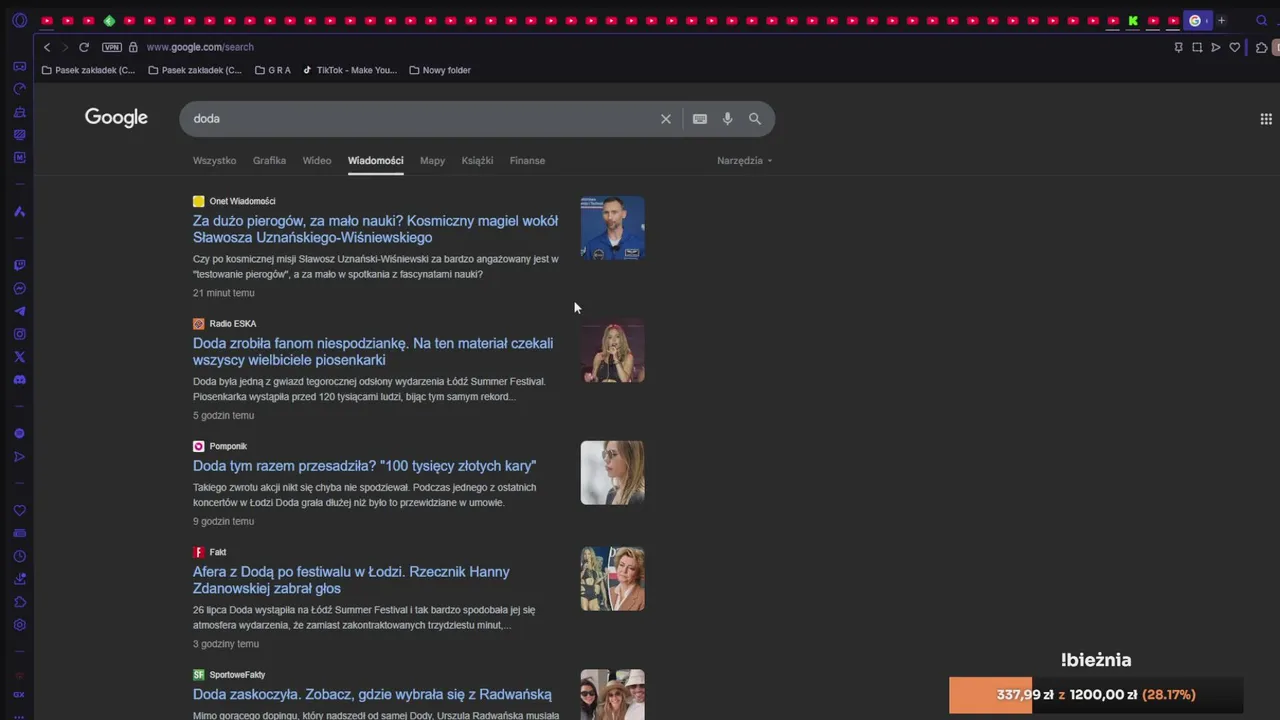Image resolution: width=1280 pixels, height=720 pixels.
Task: Search open tabs with magnifier icon
Action: 1262,20
